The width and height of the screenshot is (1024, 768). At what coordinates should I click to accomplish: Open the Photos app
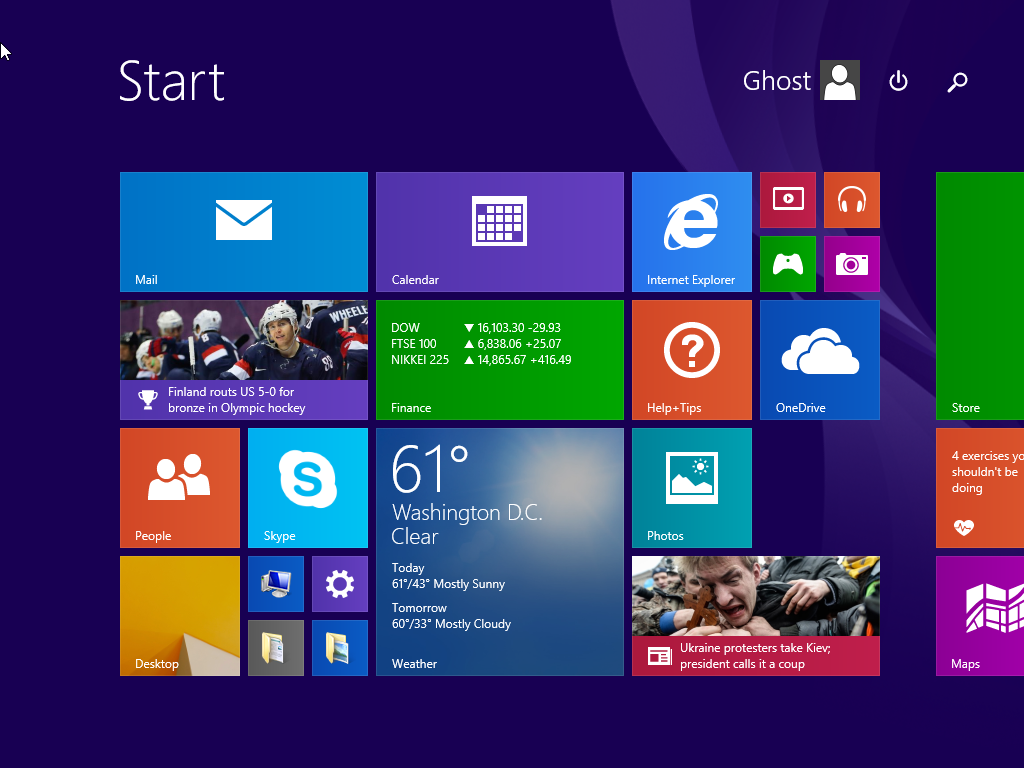(x=691, y=487)
